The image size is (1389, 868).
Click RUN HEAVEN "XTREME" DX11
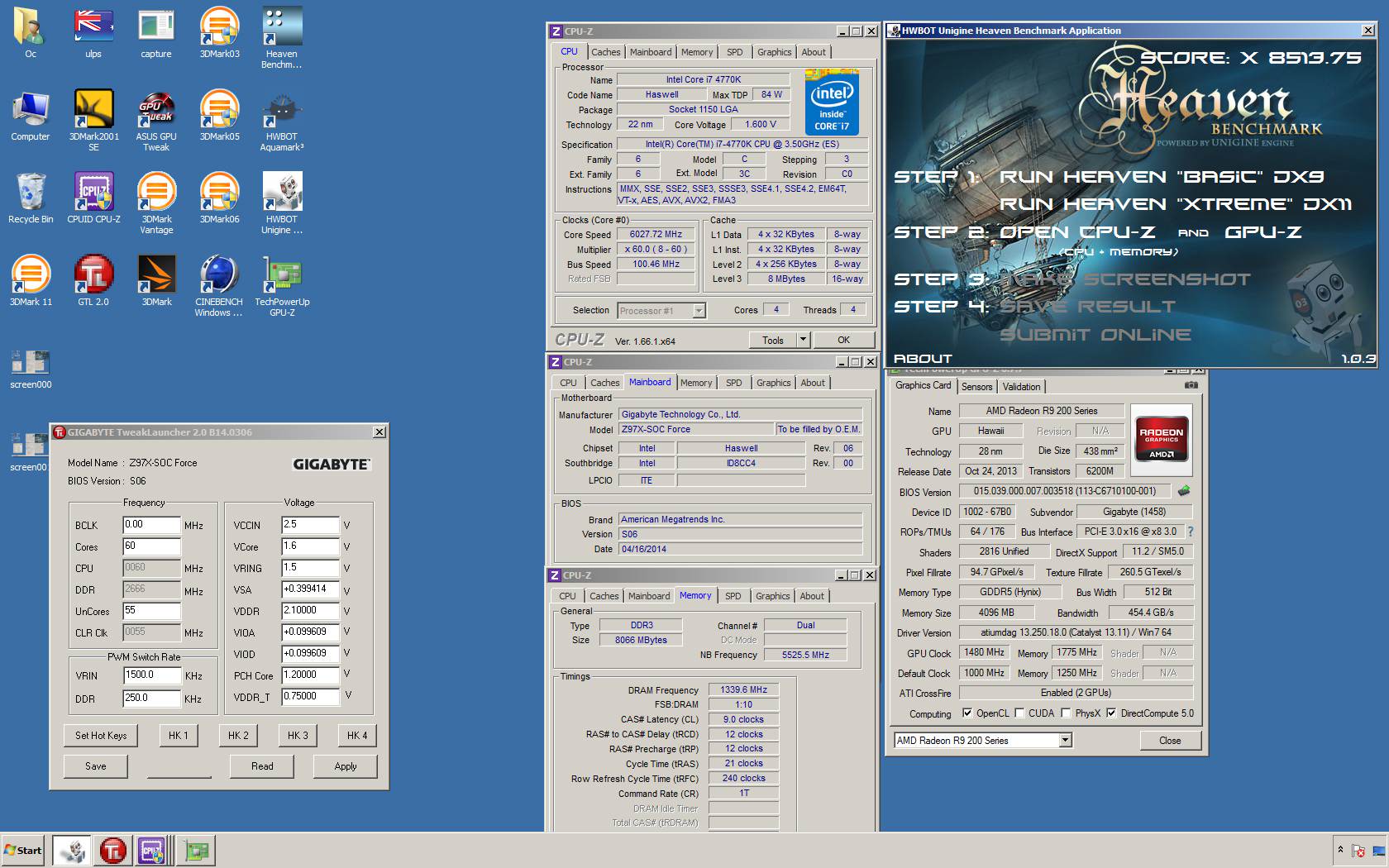coord(1175,204)
